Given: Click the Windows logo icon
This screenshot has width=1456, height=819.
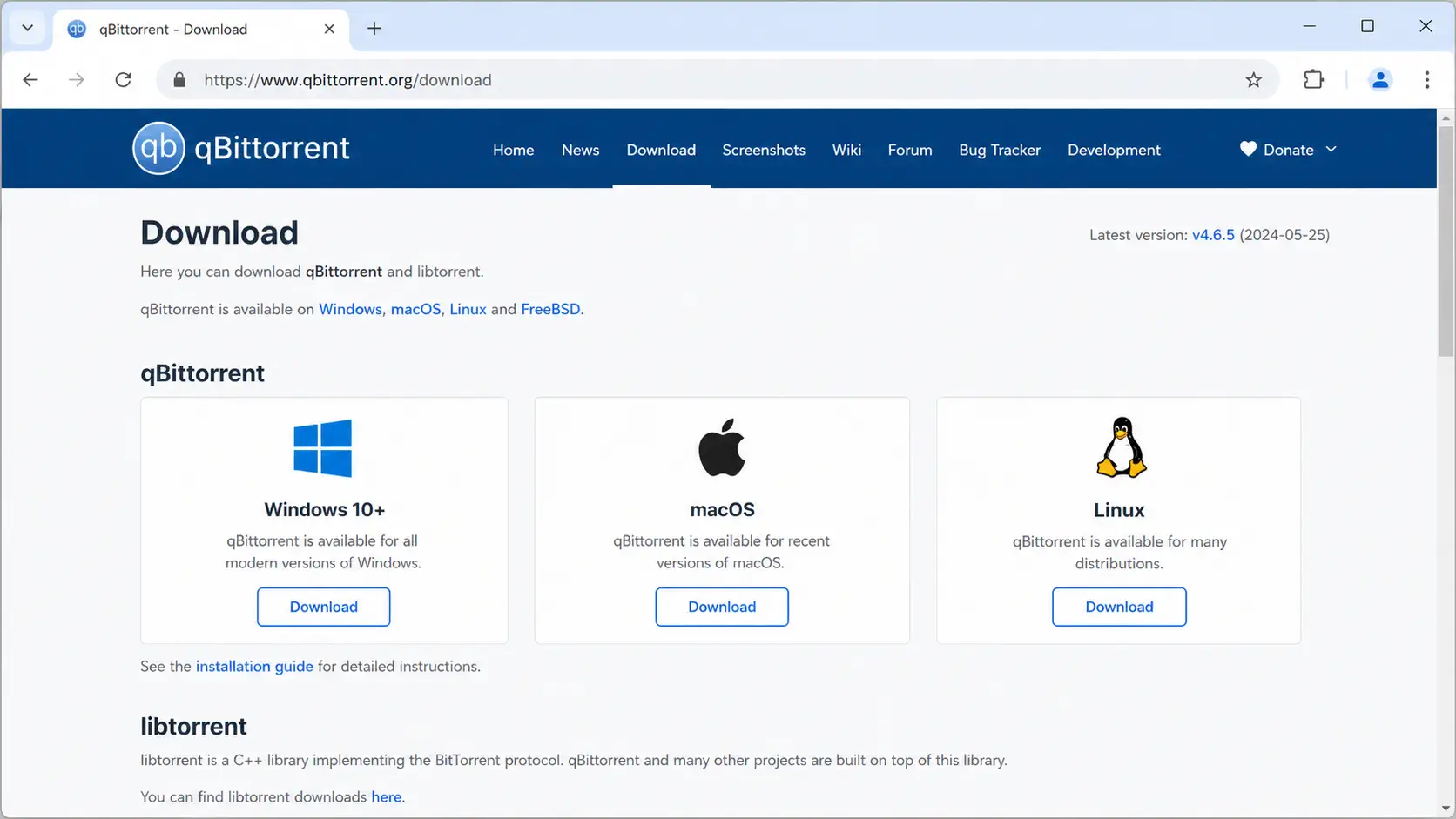Looking at the screenshot, I should (323, 448).
